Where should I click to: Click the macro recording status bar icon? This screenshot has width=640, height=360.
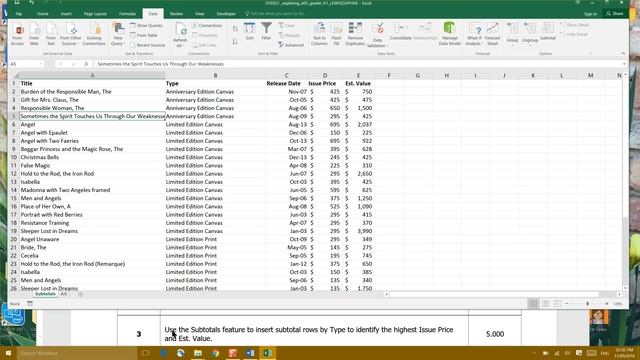click(30, 304)
